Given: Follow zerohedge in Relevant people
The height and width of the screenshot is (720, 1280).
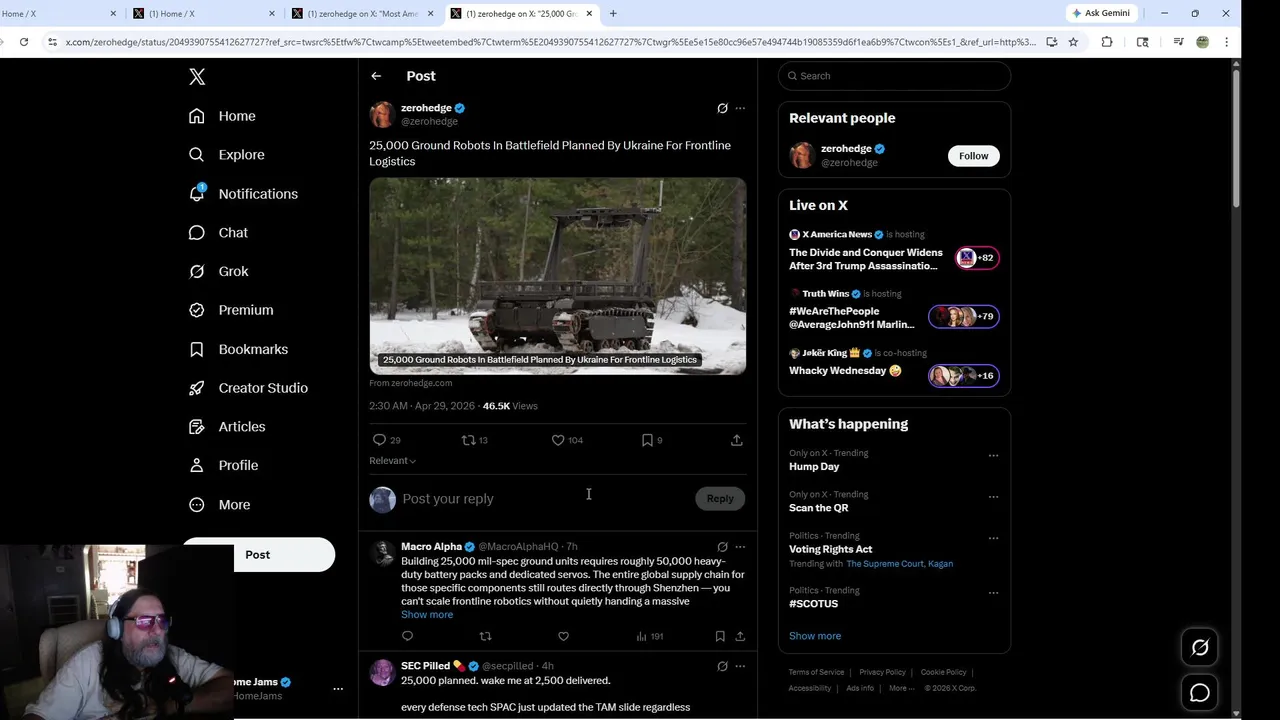Looking at the screenshot, I should pos(973,156).
